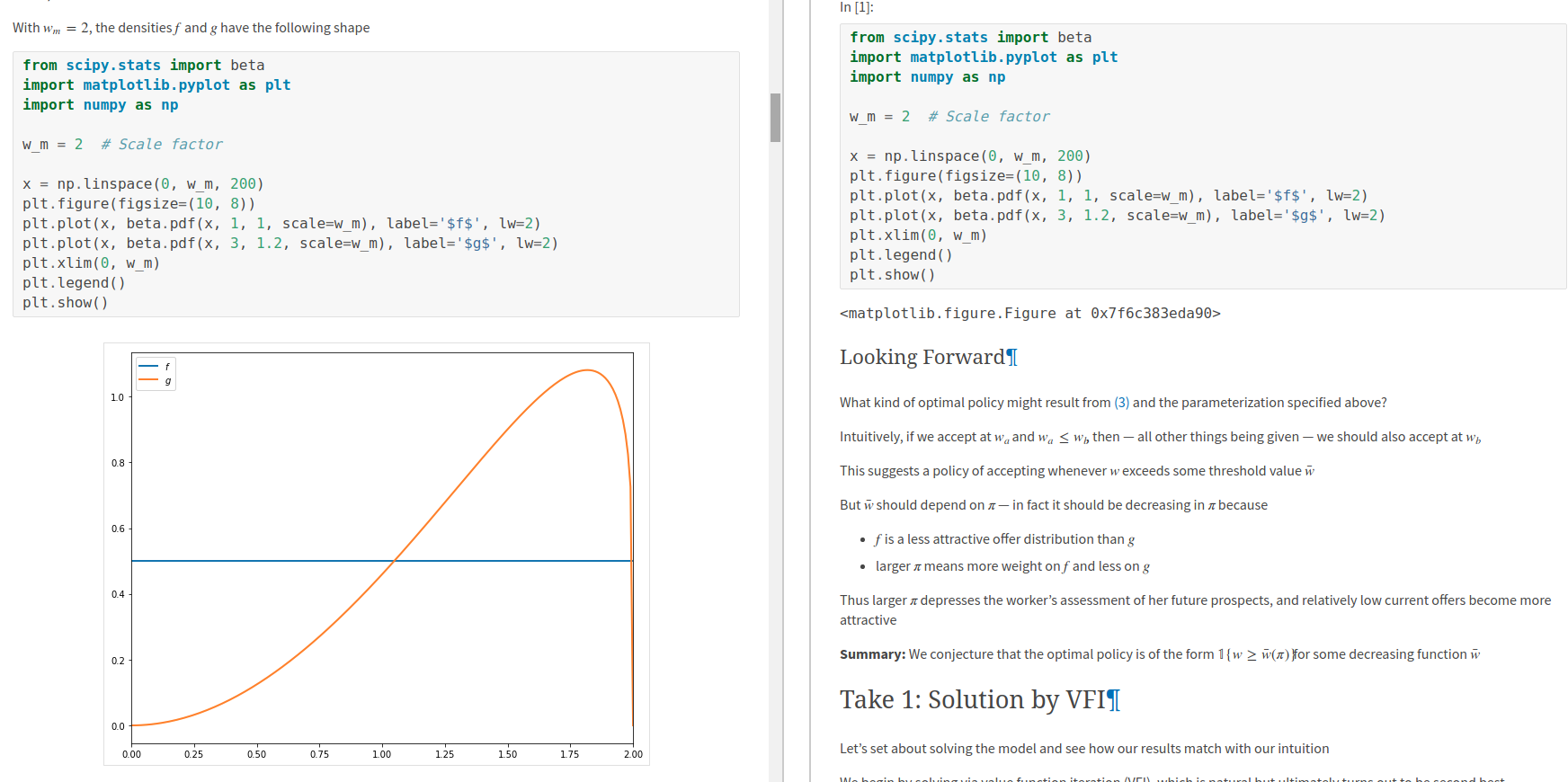Click the plot legend box showing f and g
This screenshot has height=782, width=1568.
(x=156, y=373)
